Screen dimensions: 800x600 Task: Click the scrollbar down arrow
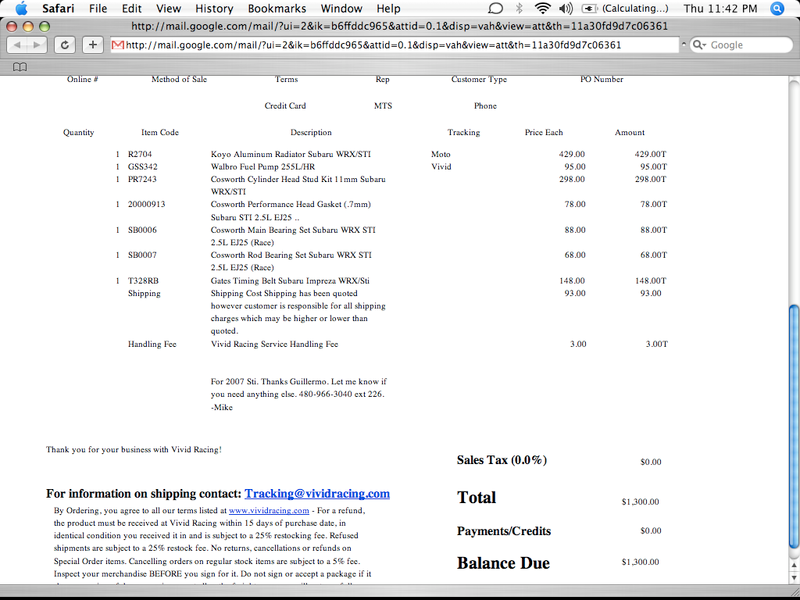[793, 577]
